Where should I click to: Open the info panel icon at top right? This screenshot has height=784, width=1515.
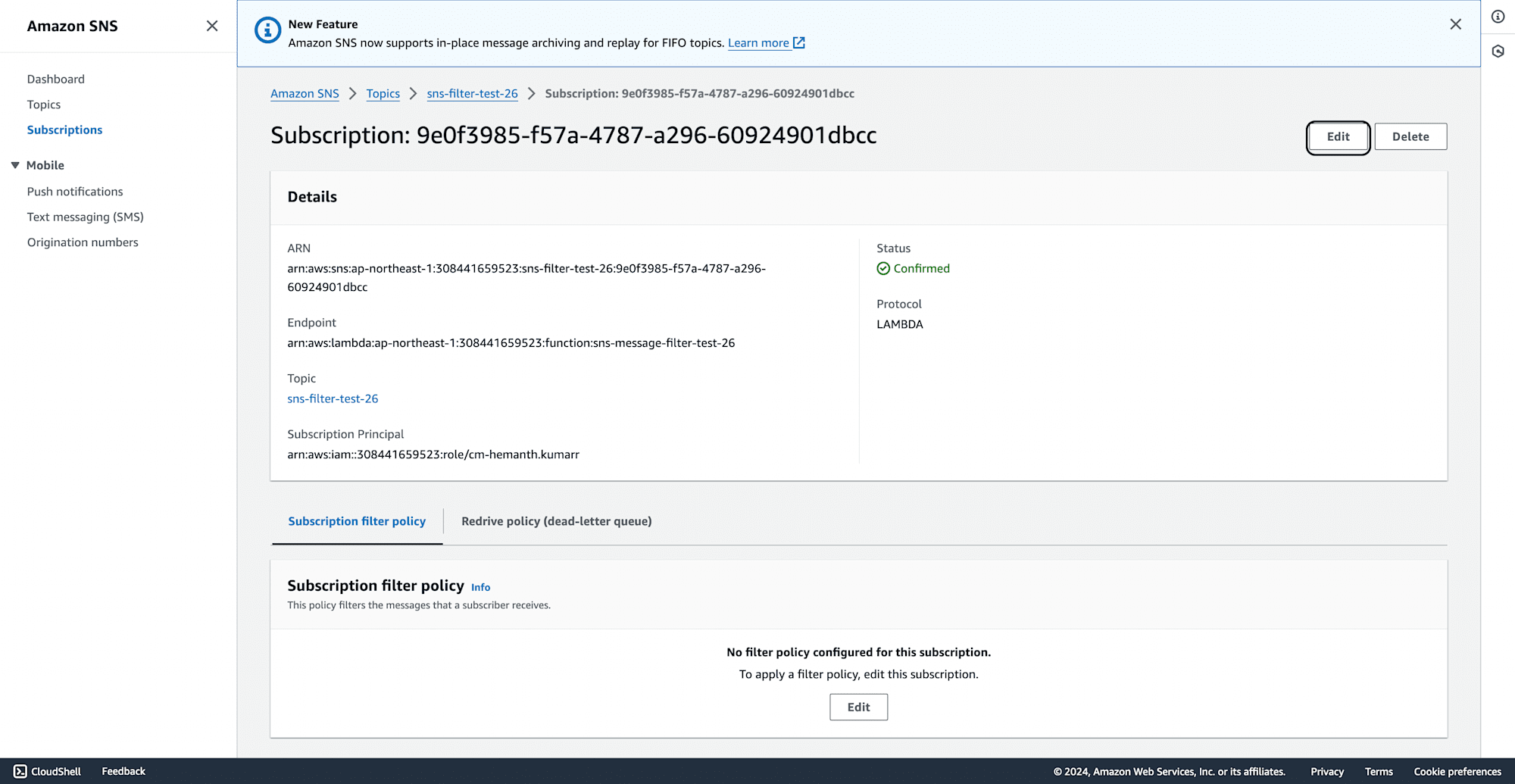[1498, 17]
